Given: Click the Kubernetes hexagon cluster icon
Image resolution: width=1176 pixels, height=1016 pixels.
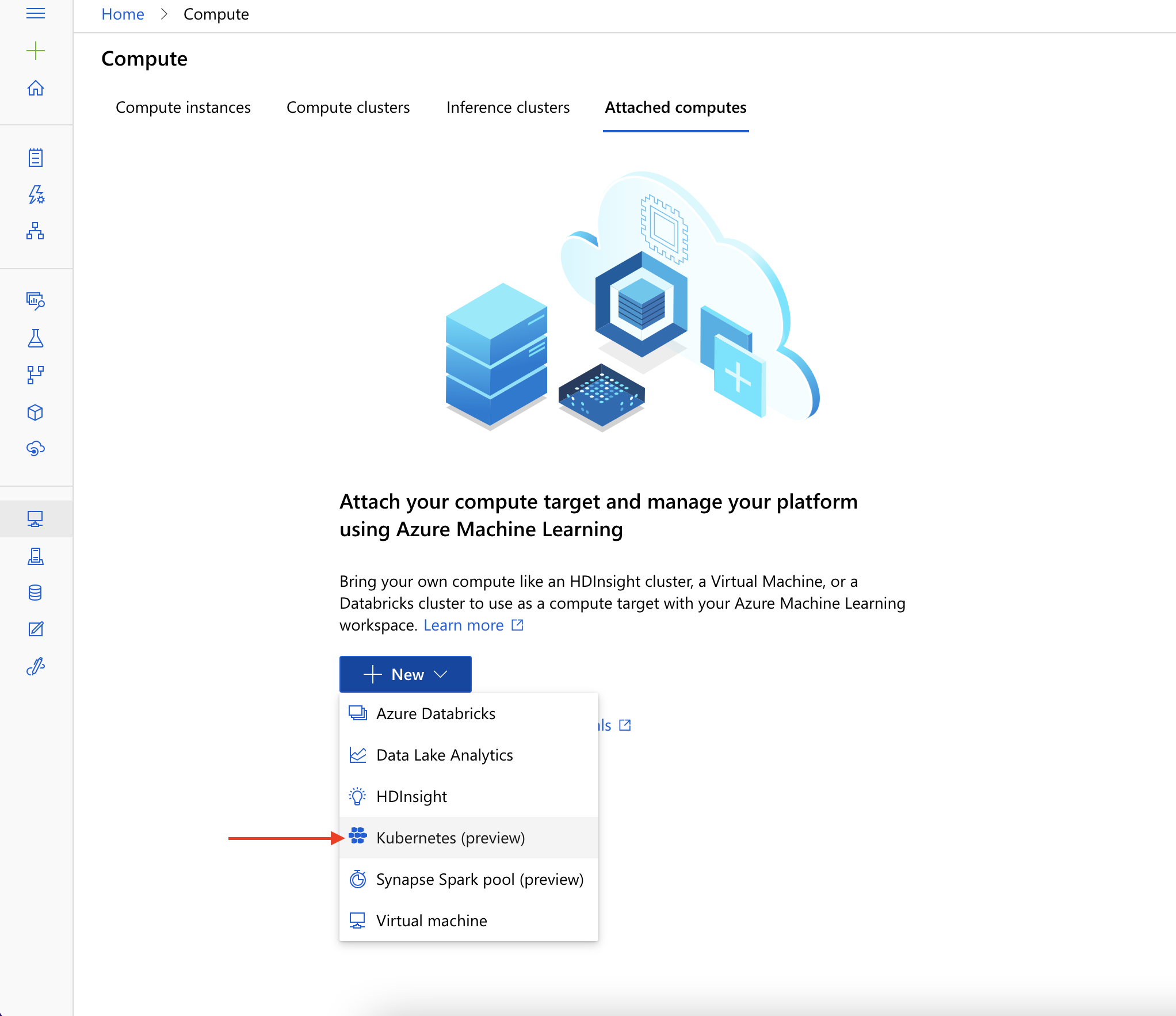Looking at the screenshot, I should tap(358, 835).
